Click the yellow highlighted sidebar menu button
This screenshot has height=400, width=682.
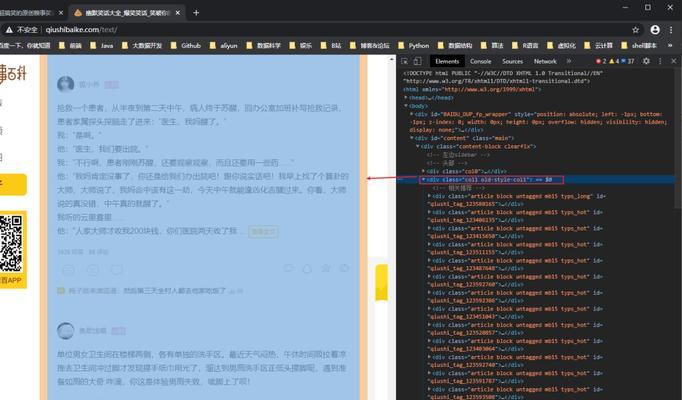click(x=13, y=184)
